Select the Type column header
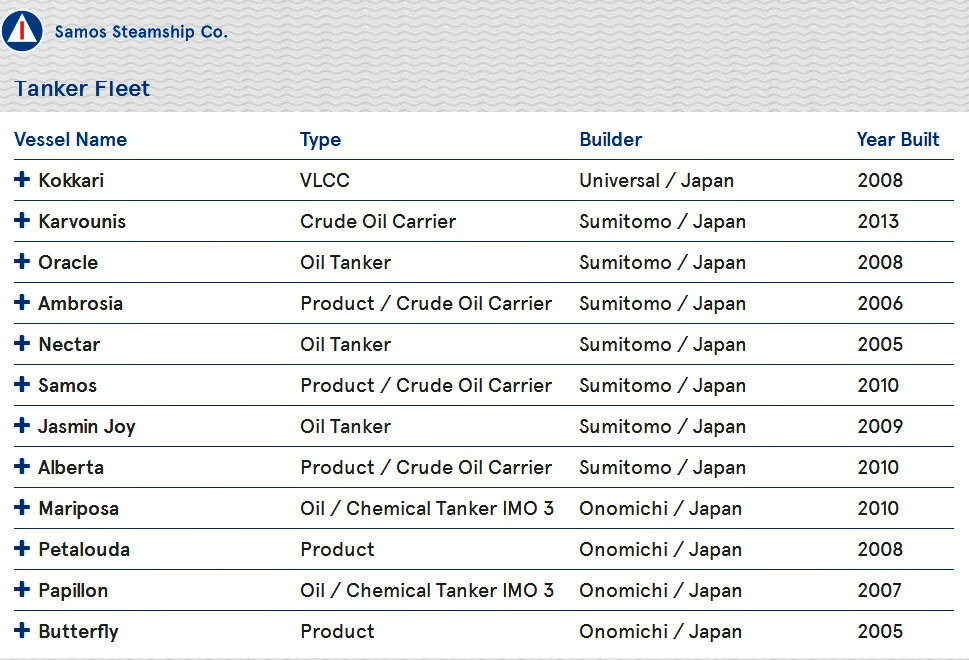This screenshot has height=660, width=969. click(x=320, y=140)
